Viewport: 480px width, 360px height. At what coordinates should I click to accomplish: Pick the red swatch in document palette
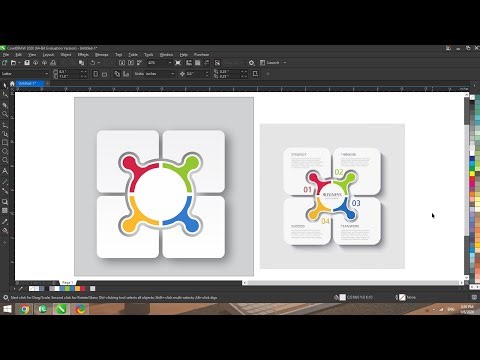(83, 289)
